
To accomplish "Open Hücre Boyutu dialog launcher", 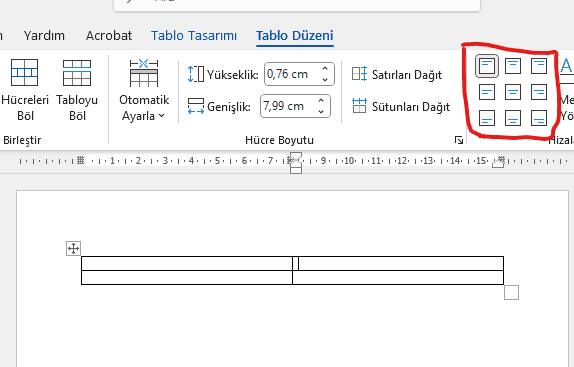I will (x=459, y=140).
